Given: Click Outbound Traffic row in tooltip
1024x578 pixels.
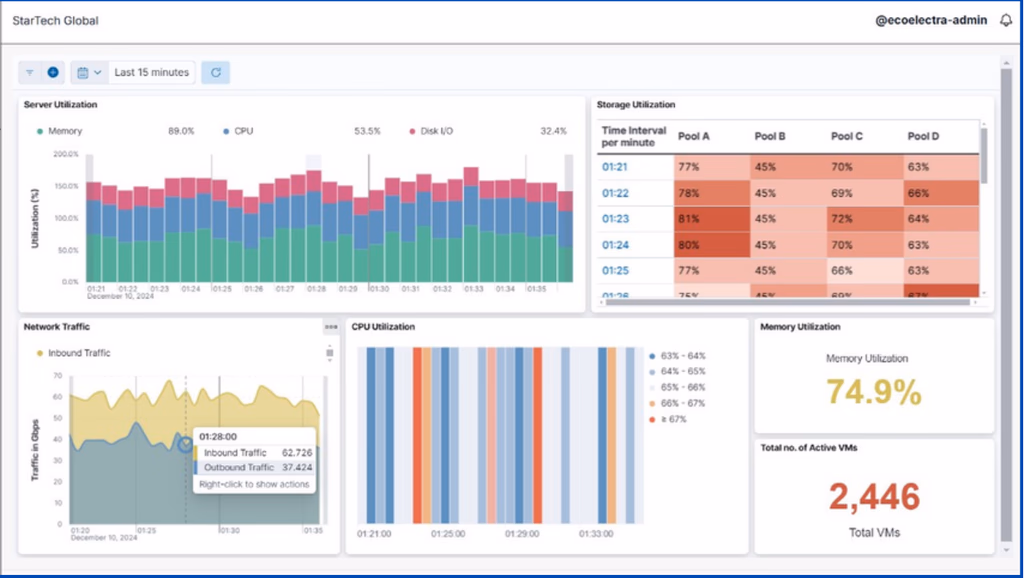Looking at the screenshot, I should (254, 468).
